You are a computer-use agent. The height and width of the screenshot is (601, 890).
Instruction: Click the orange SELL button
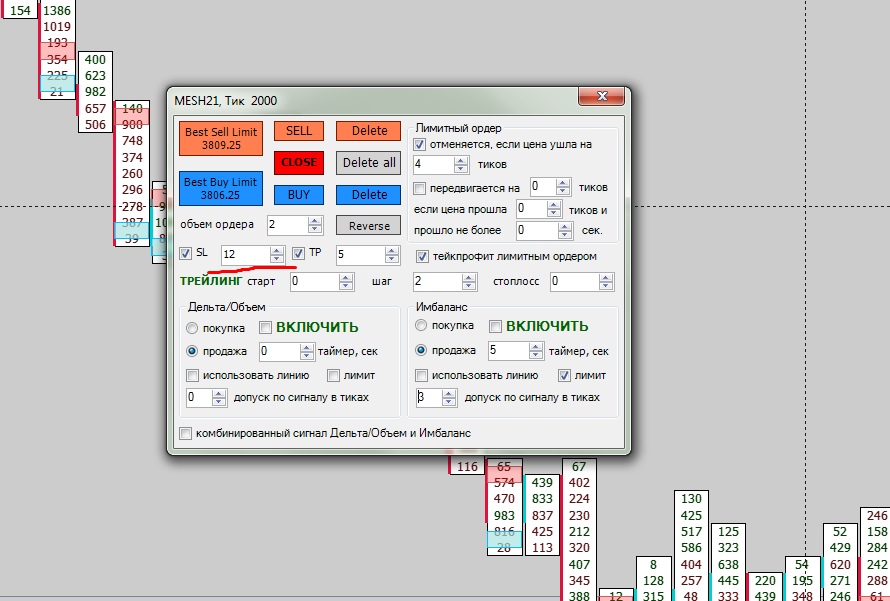click(x=299, y=131)
